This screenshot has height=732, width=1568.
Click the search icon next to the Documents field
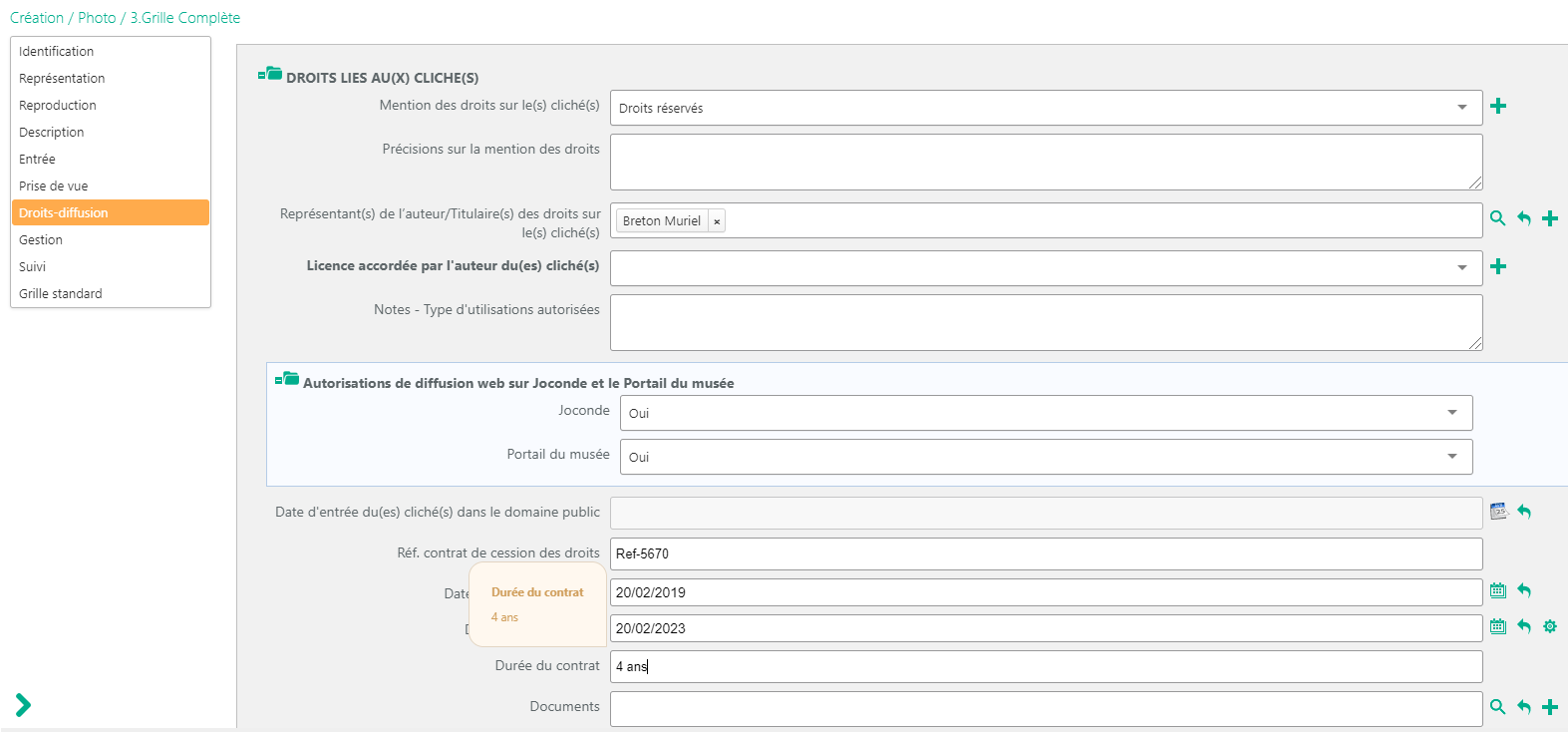coord(1497,707)
